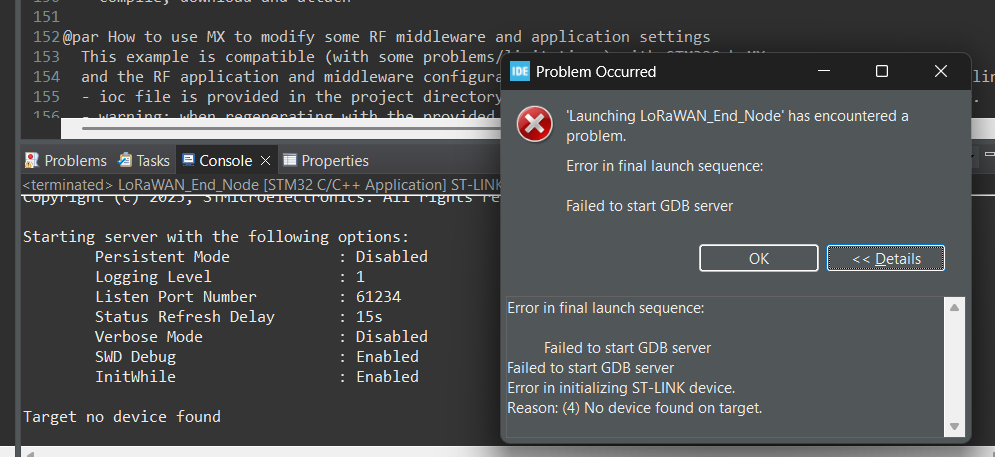Maximize the Problem Occurred dialog

[x=882, y=72]
